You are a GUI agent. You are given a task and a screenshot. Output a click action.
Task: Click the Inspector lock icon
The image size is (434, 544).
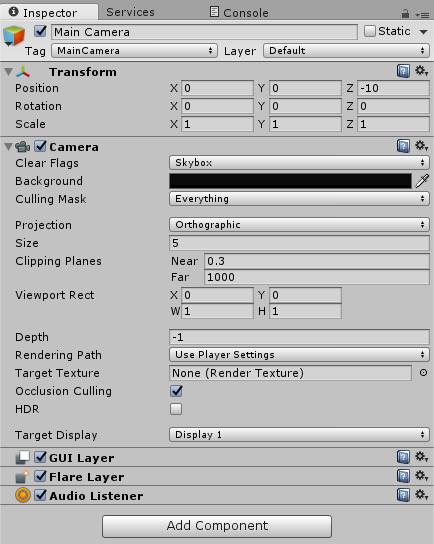pos(405,14)
